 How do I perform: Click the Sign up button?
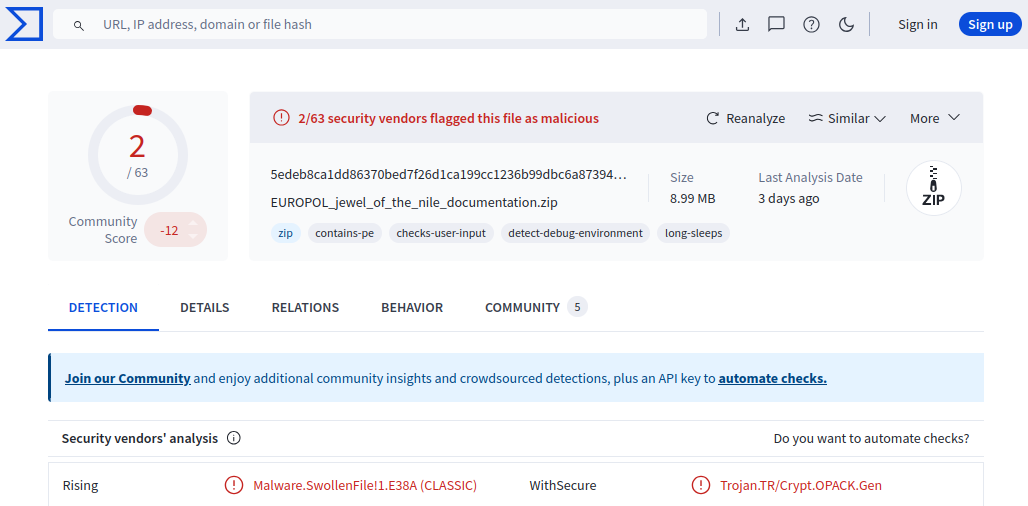click(990, 25)
